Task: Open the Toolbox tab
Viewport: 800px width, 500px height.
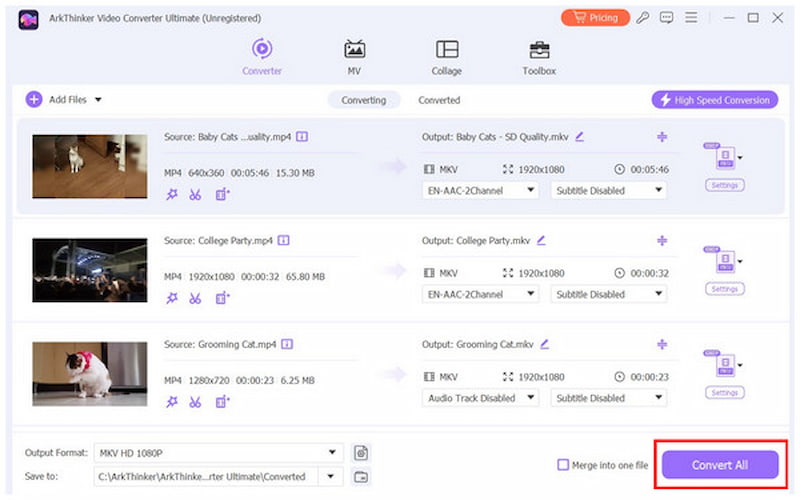Action: click(539, 57)
